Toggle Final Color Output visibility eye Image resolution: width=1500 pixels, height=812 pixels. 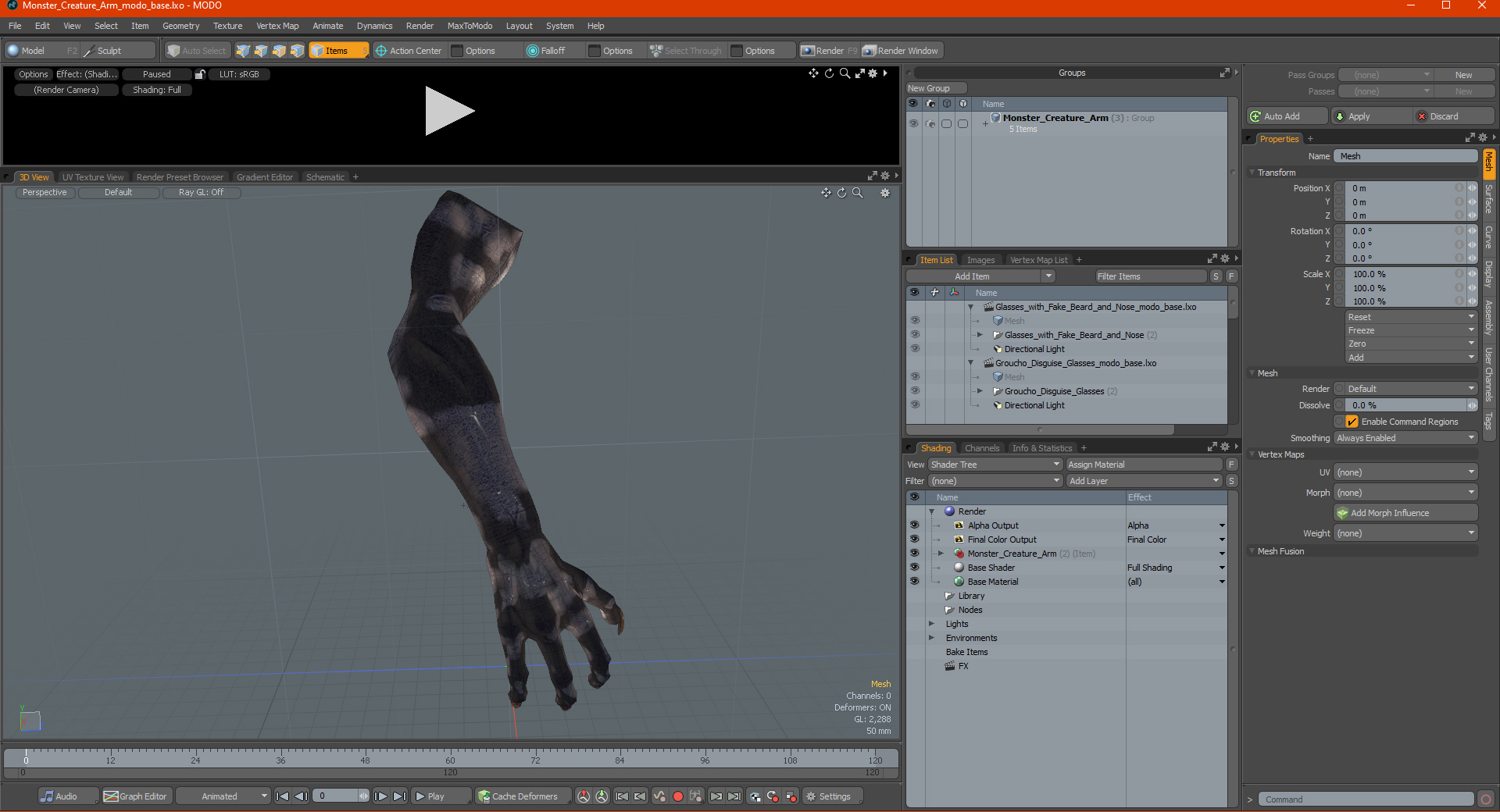914,540
